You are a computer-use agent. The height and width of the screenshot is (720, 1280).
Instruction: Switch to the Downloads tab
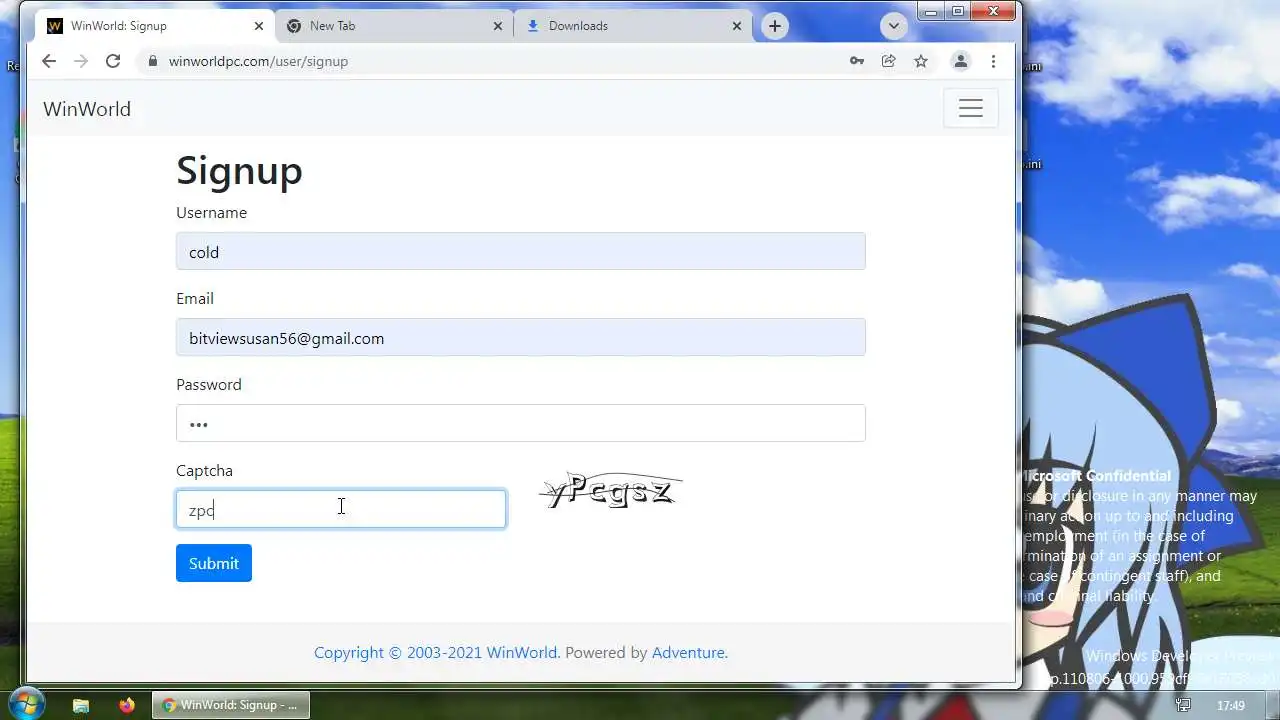pyautogui.click(x=633, y=26)
